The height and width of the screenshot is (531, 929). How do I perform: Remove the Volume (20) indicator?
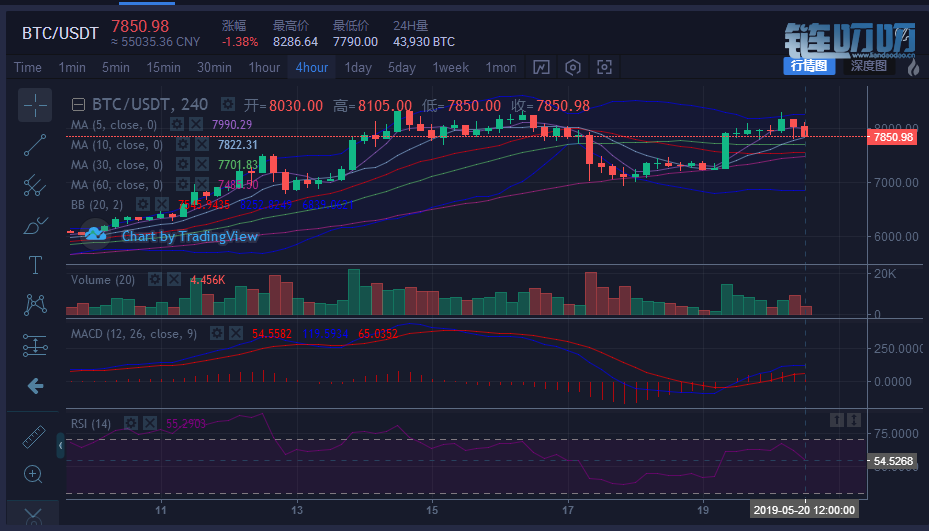tap(174, 279)
